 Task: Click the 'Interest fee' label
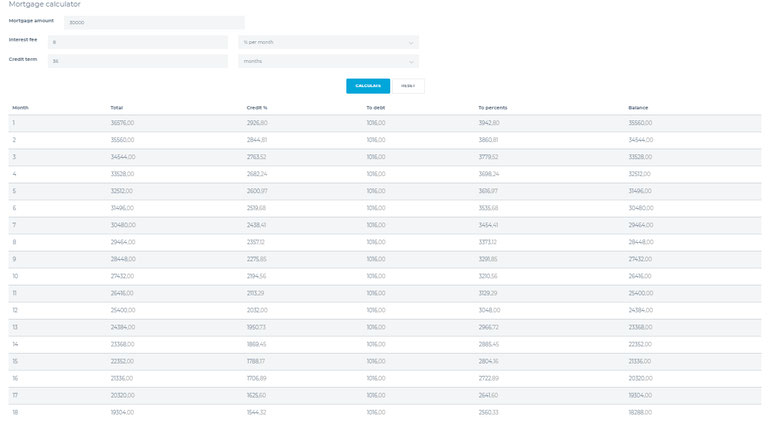click(23, 40)
